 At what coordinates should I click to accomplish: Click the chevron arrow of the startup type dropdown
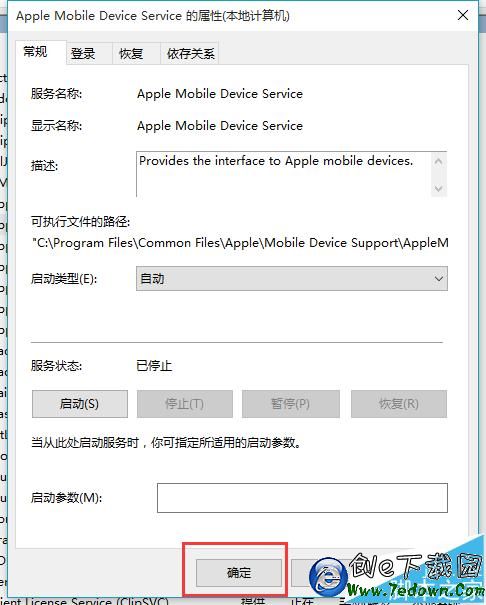(438, 279)
